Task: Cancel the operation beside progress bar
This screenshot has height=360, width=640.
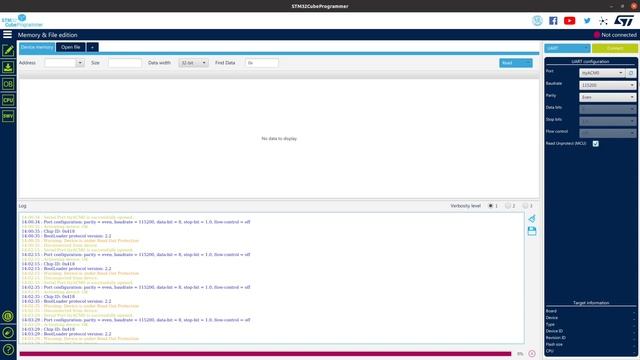Action: [x=532, y=353]
